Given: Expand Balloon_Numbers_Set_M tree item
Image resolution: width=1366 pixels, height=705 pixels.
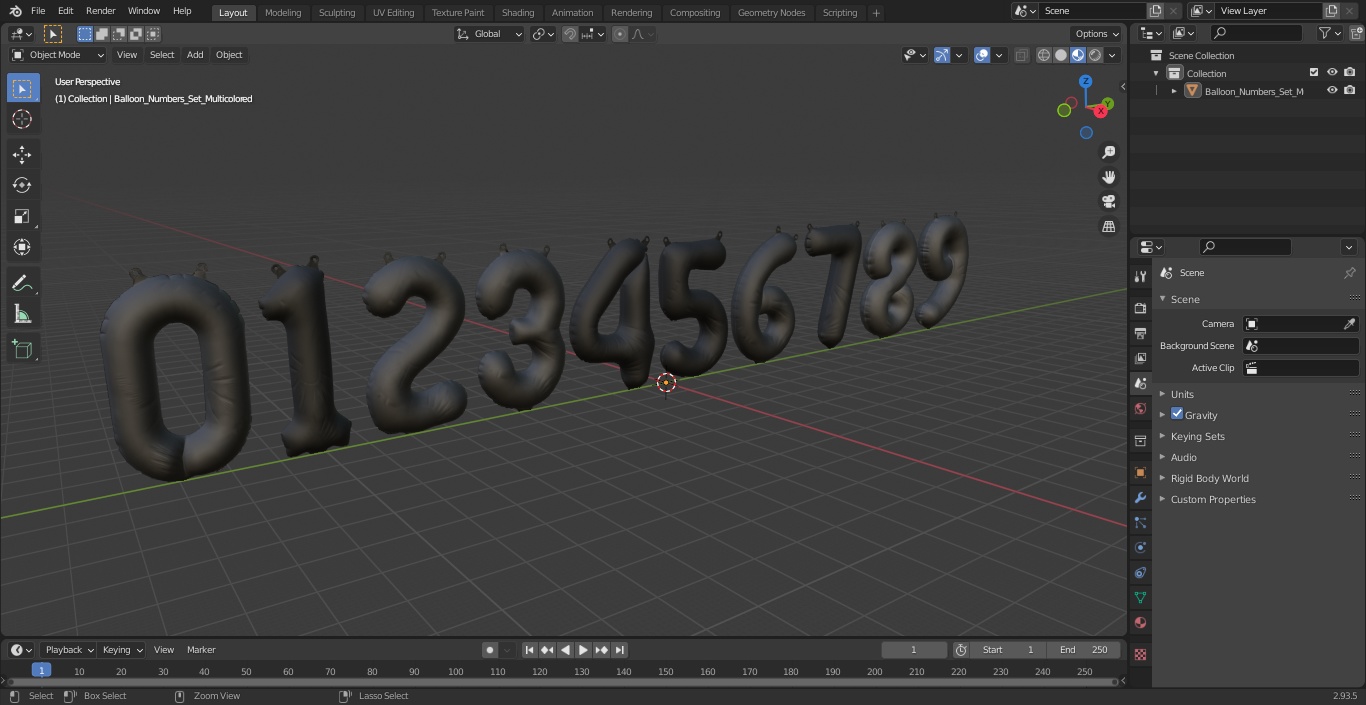Looking at the screenshot, I should (x=1174, y=91).
